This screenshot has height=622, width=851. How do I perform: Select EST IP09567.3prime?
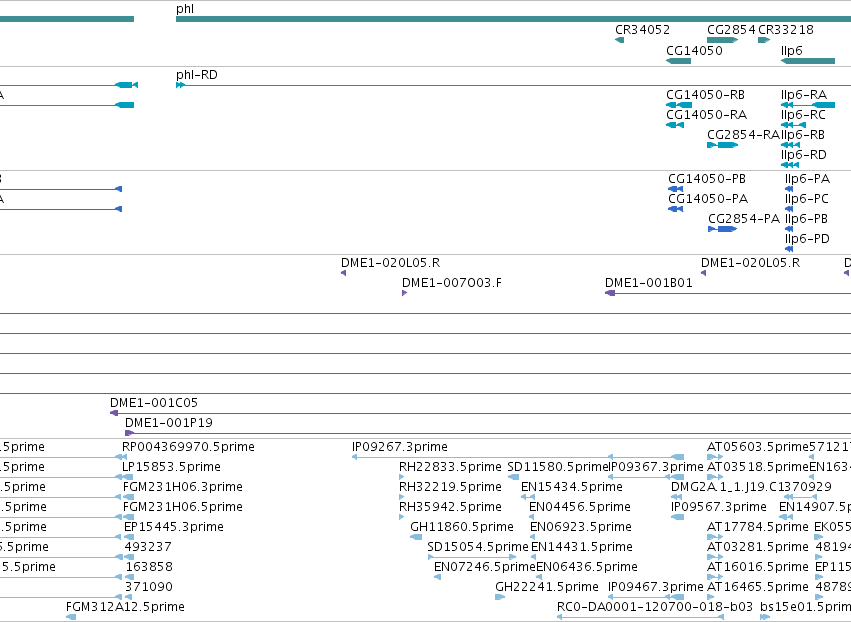[x=719, y=507]
